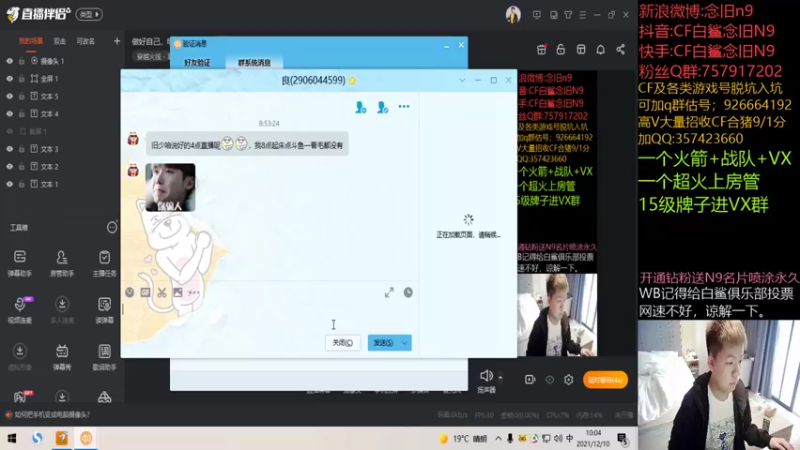Click first contact icon in chat header
This screenshot has height=450, width=800.
tap(361, 107)
